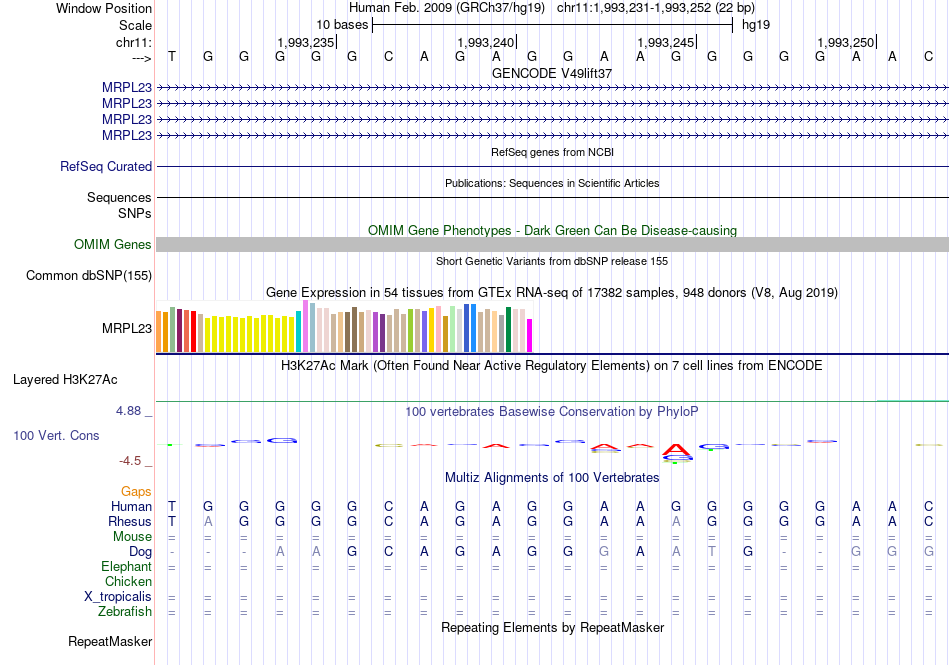Image resolution: width=950 pixels, height=665 pixels.
Task: Click the chr11: ruler label
Action: (133, 42)
